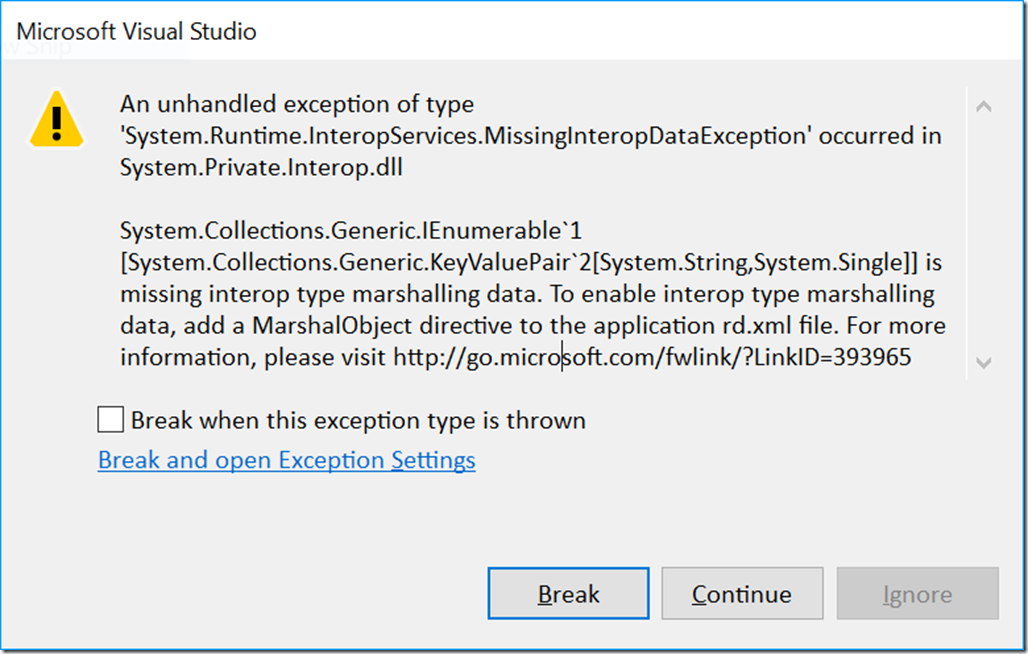1028x654 pixels.
Task: Click the checkbox label text about exception type
Action: click(358, 420)
